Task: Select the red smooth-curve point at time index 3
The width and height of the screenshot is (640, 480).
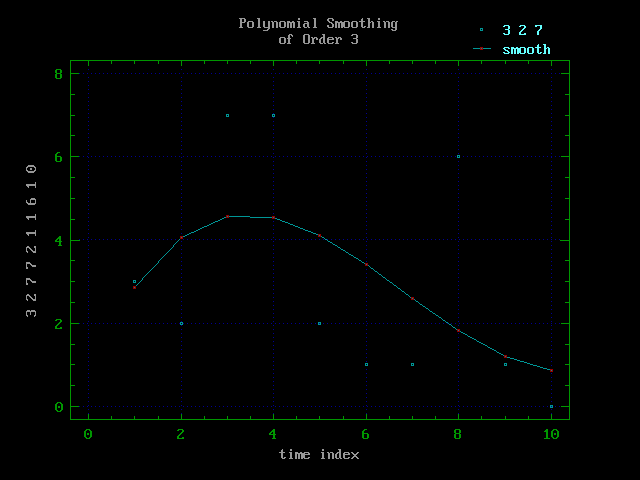Action: pyautogui.click(x=227, y=216)
